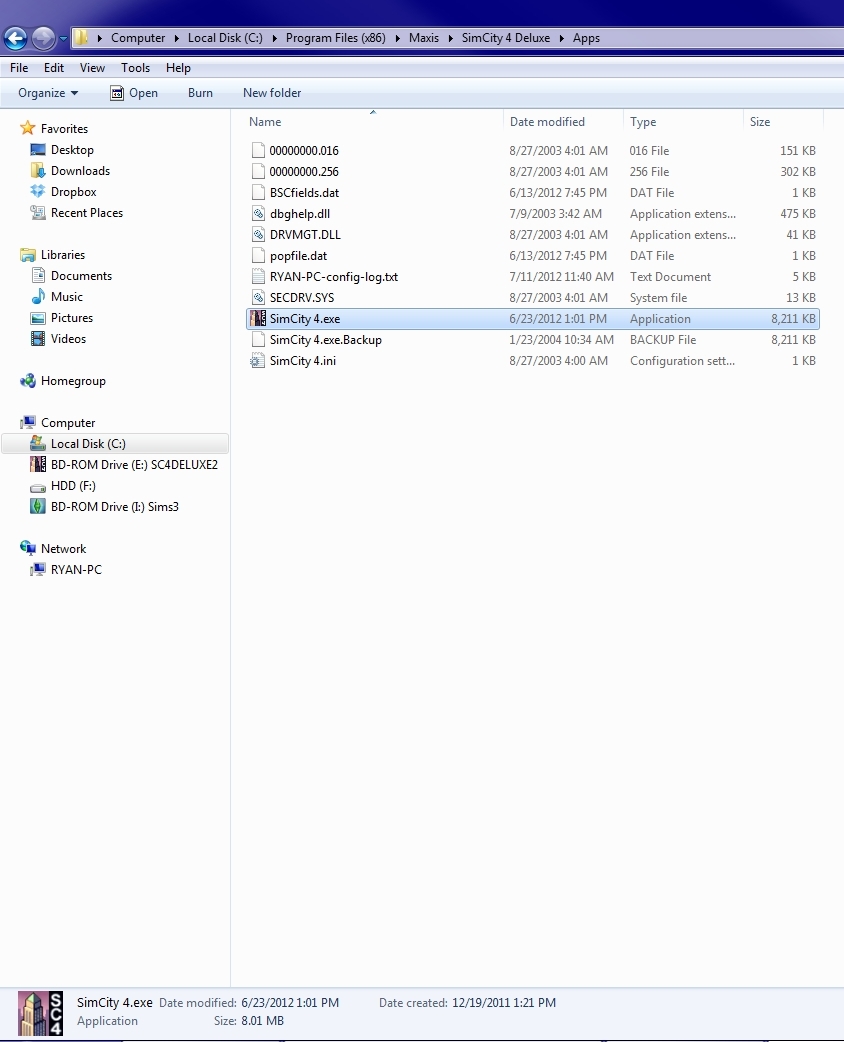Click the HDD (F:) drive icon

38,486
